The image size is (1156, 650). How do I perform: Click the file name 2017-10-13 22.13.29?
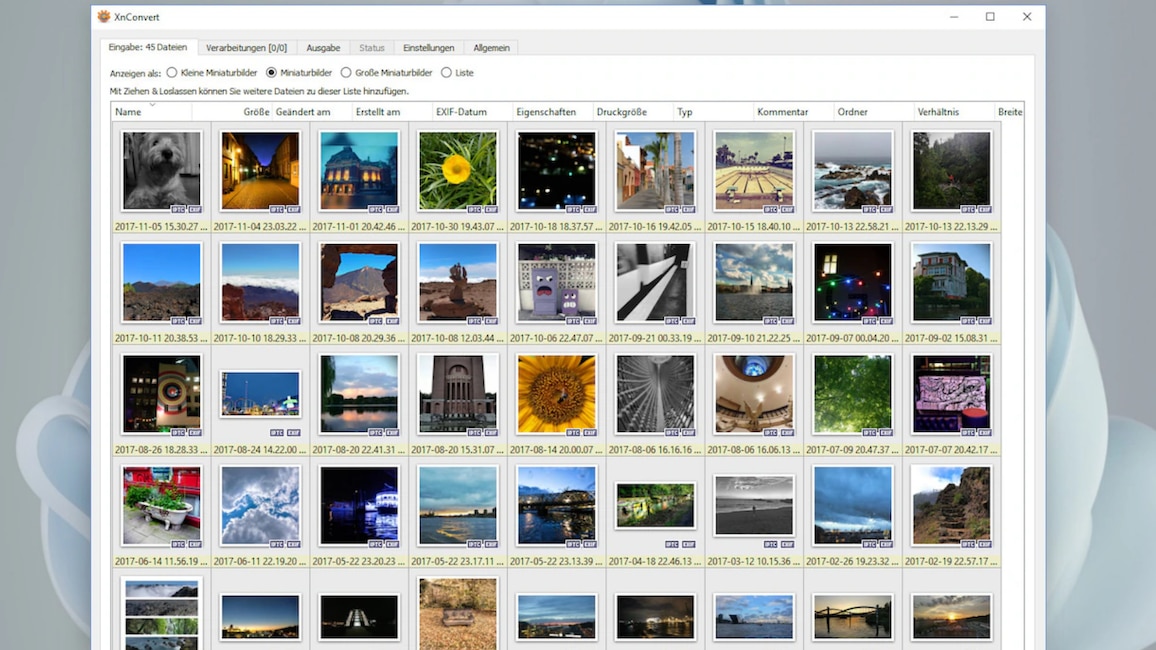click(951, 226)
